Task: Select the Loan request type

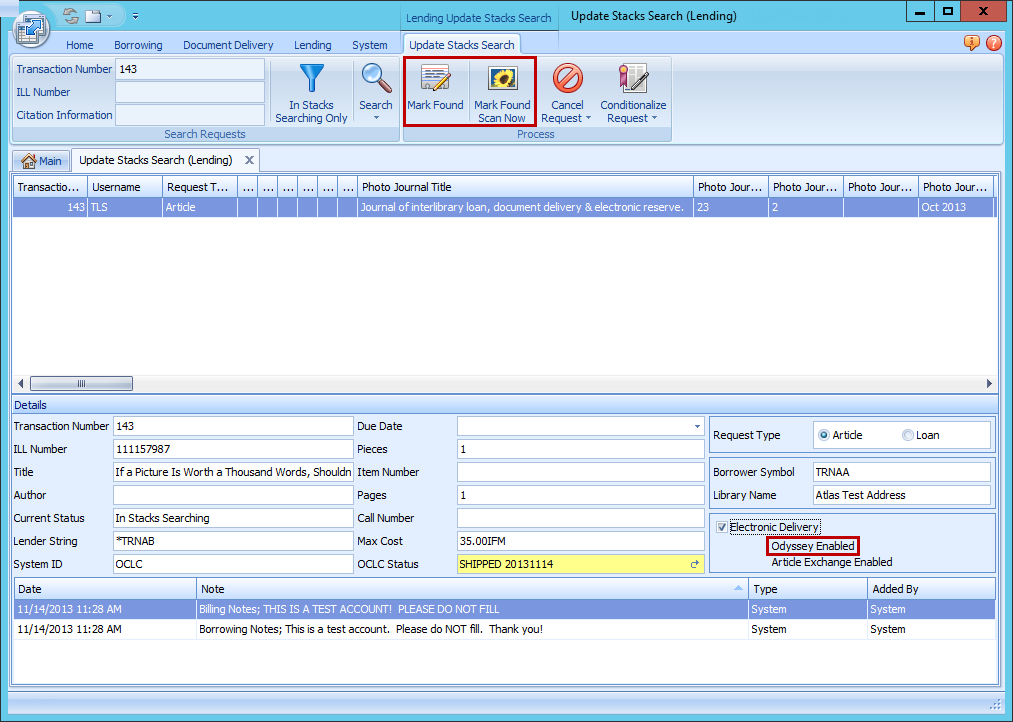Action: pos(908,435)
